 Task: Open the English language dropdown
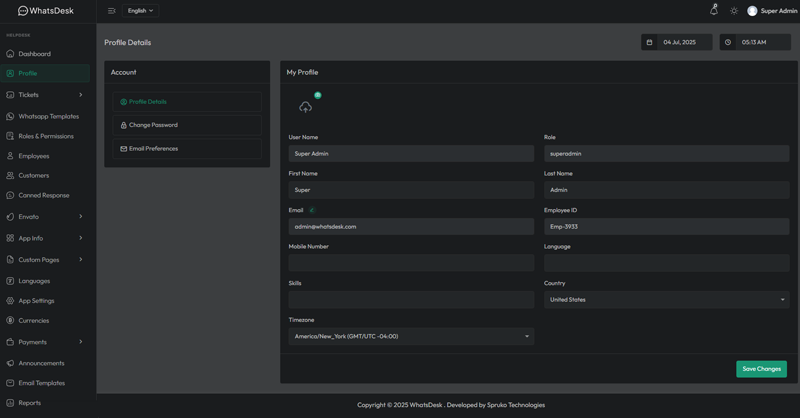pyautogui.click(x=140, y=11)
